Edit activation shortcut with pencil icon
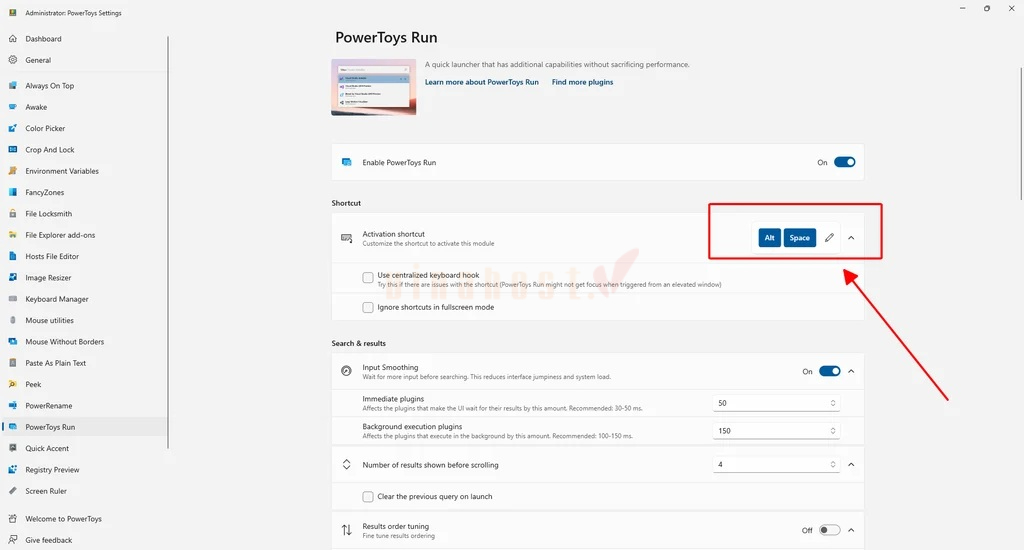This screenshot has width=1024, height=550. pyautogui.click(x=829, y=238)
